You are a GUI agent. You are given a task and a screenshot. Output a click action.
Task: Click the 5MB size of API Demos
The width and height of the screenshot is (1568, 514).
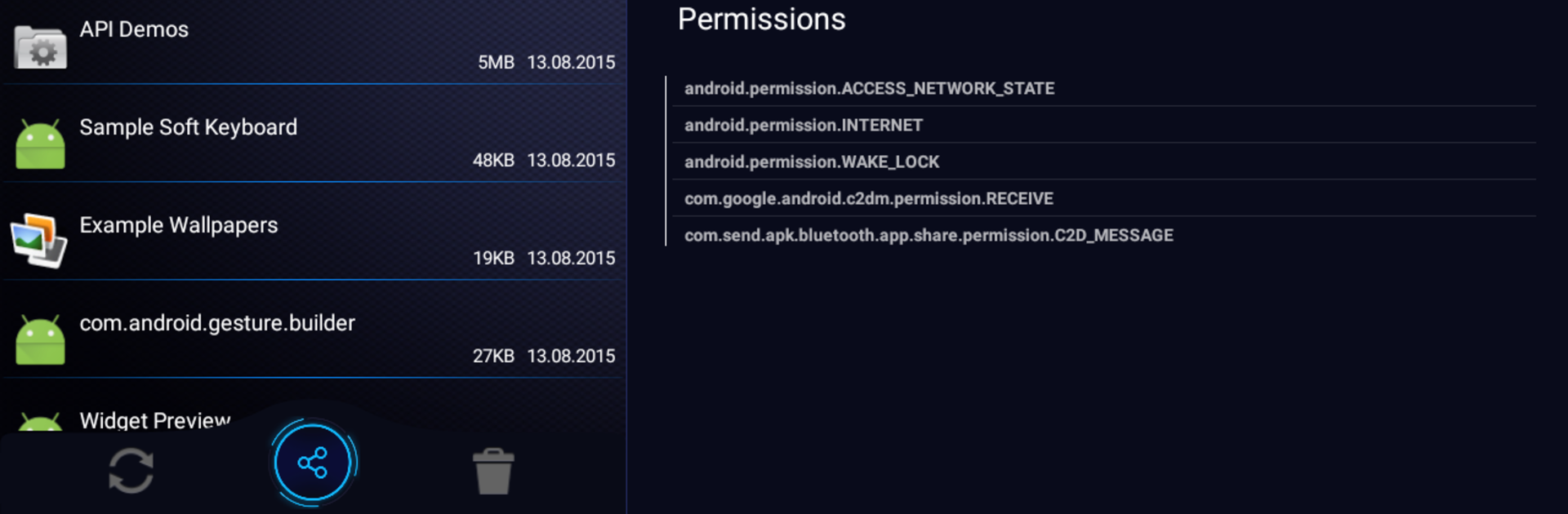(x=496, y=62)
